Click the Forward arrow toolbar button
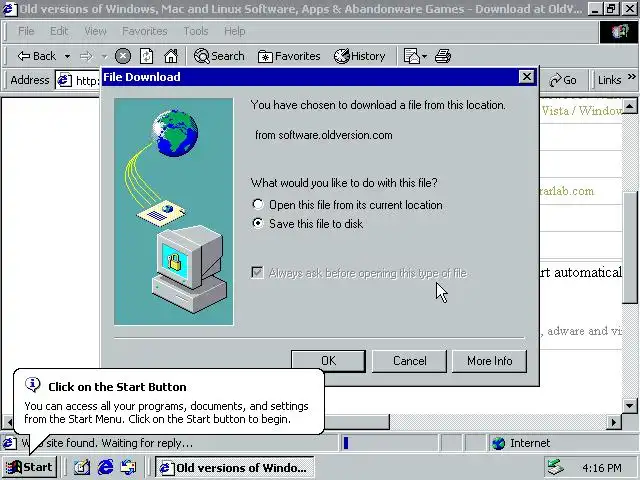 click(x=86, y=56)
